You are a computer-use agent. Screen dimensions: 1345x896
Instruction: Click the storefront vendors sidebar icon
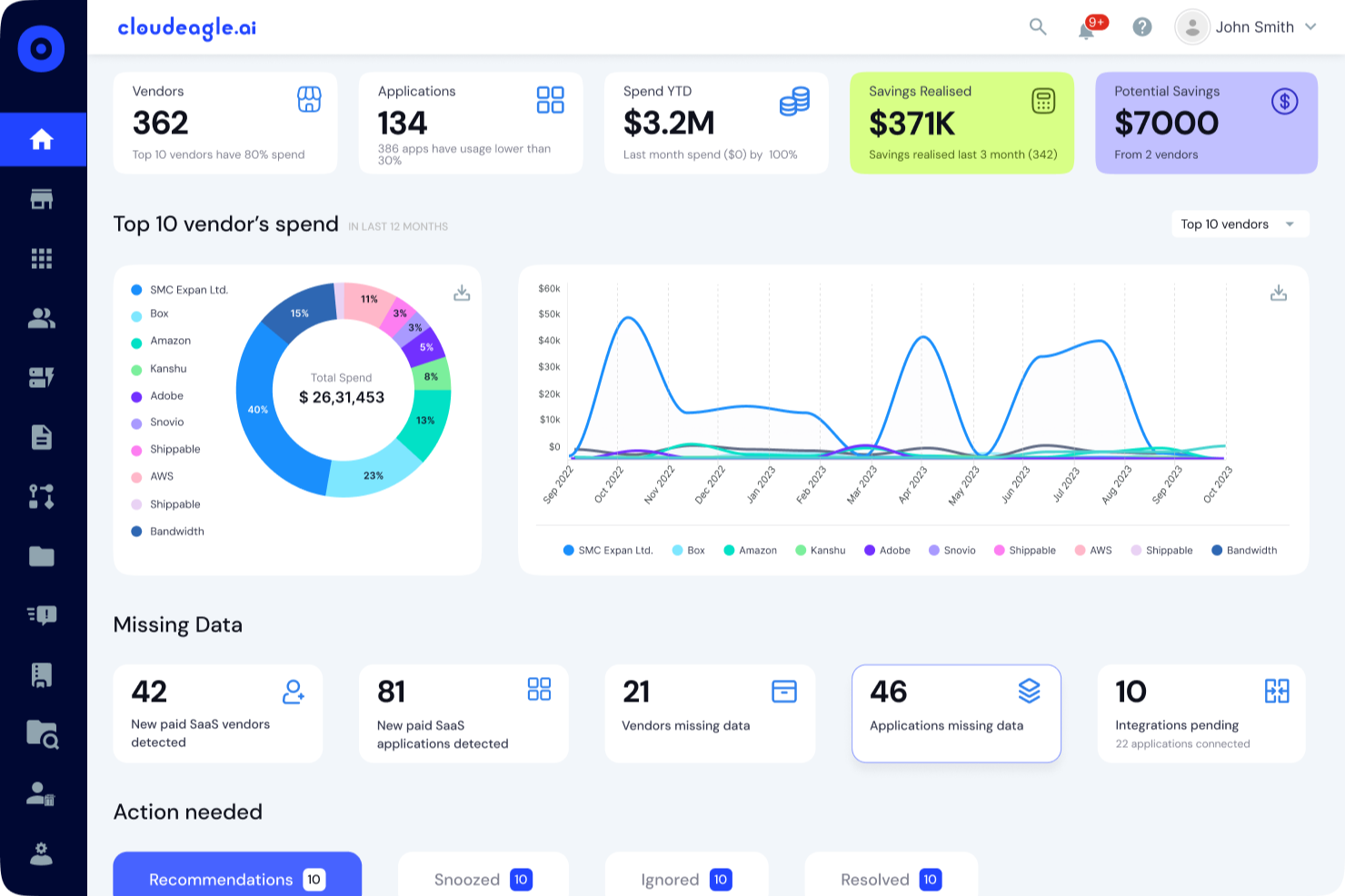pyautogui.click(x=42, y=199)
